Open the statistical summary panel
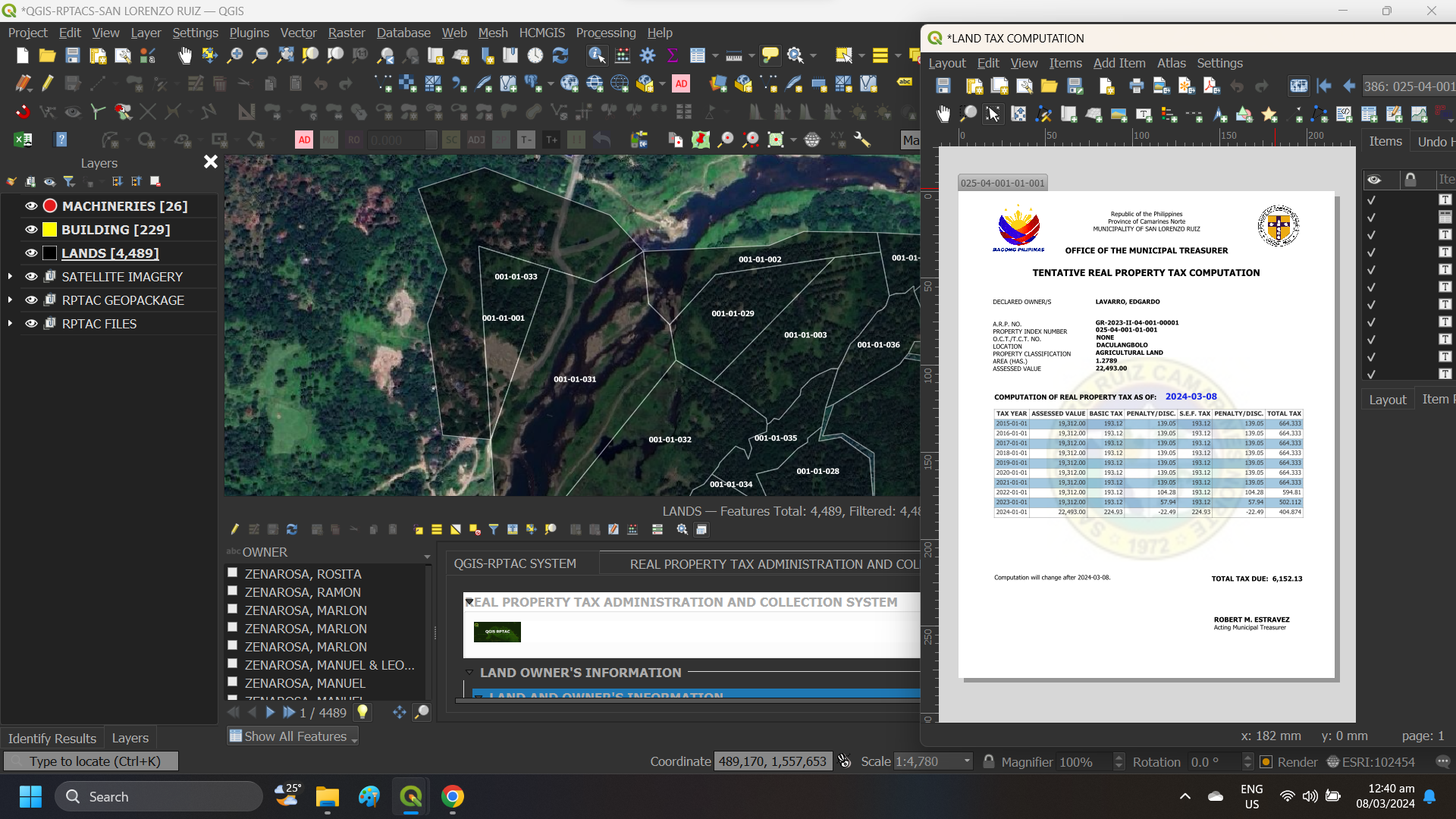 (672, 55)
